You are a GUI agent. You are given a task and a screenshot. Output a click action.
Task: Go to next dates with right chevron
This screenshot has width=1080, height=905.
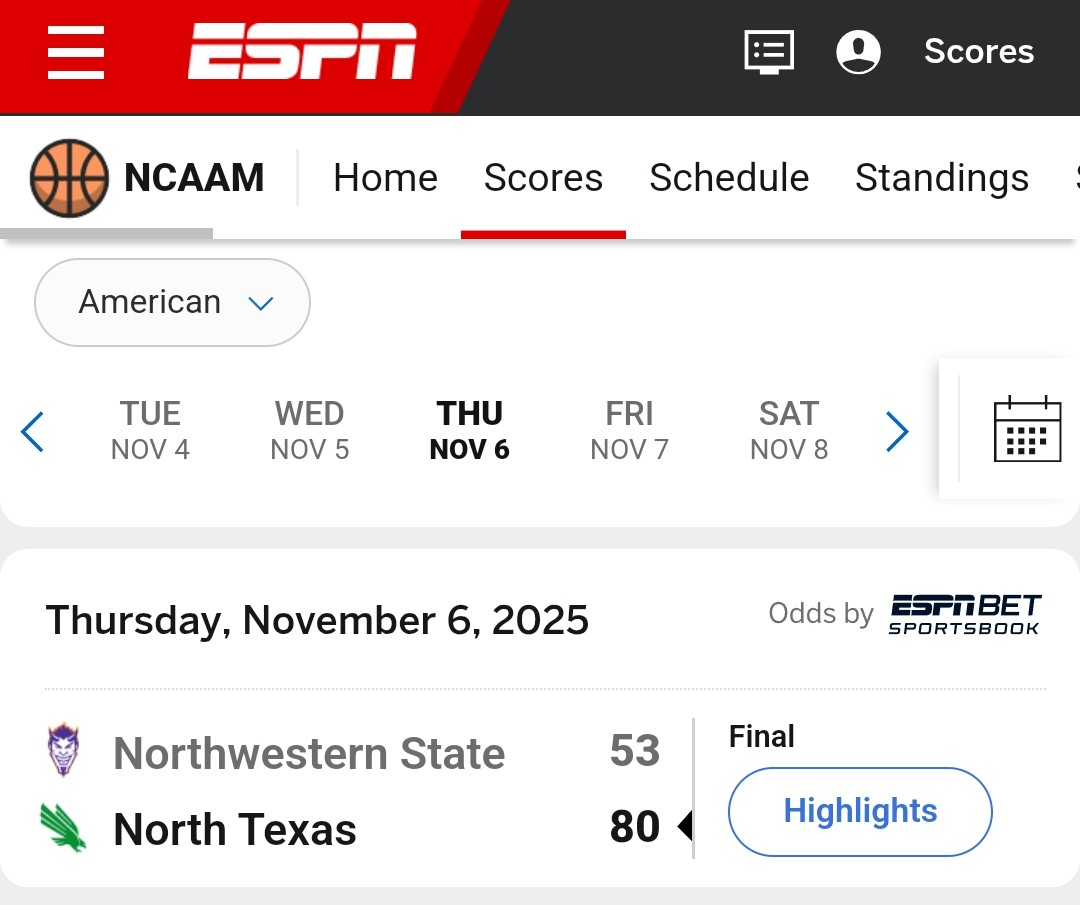(x=897, y=432)
